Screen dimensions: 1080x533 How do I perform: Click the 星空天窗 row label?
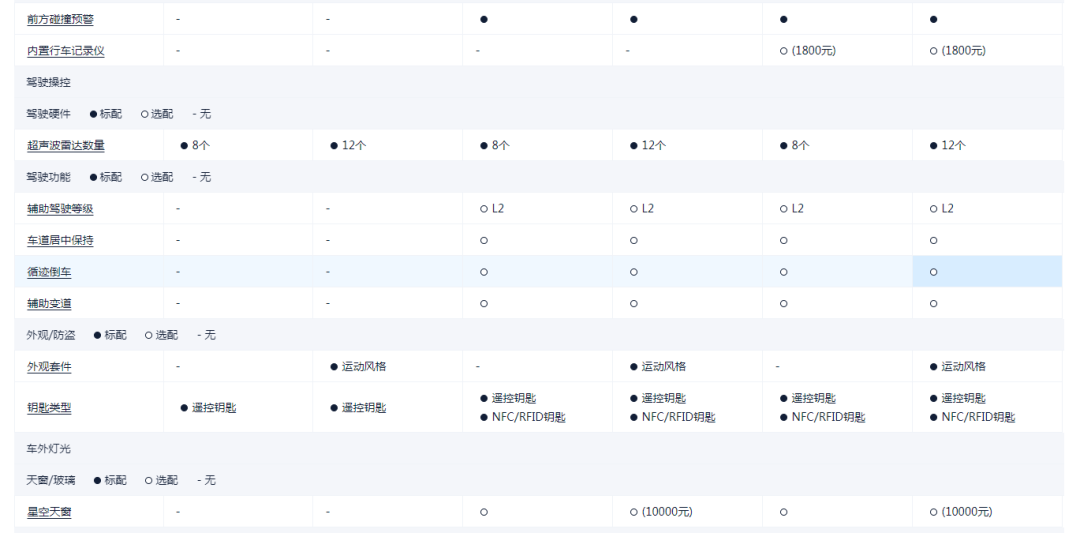(49, 512)
